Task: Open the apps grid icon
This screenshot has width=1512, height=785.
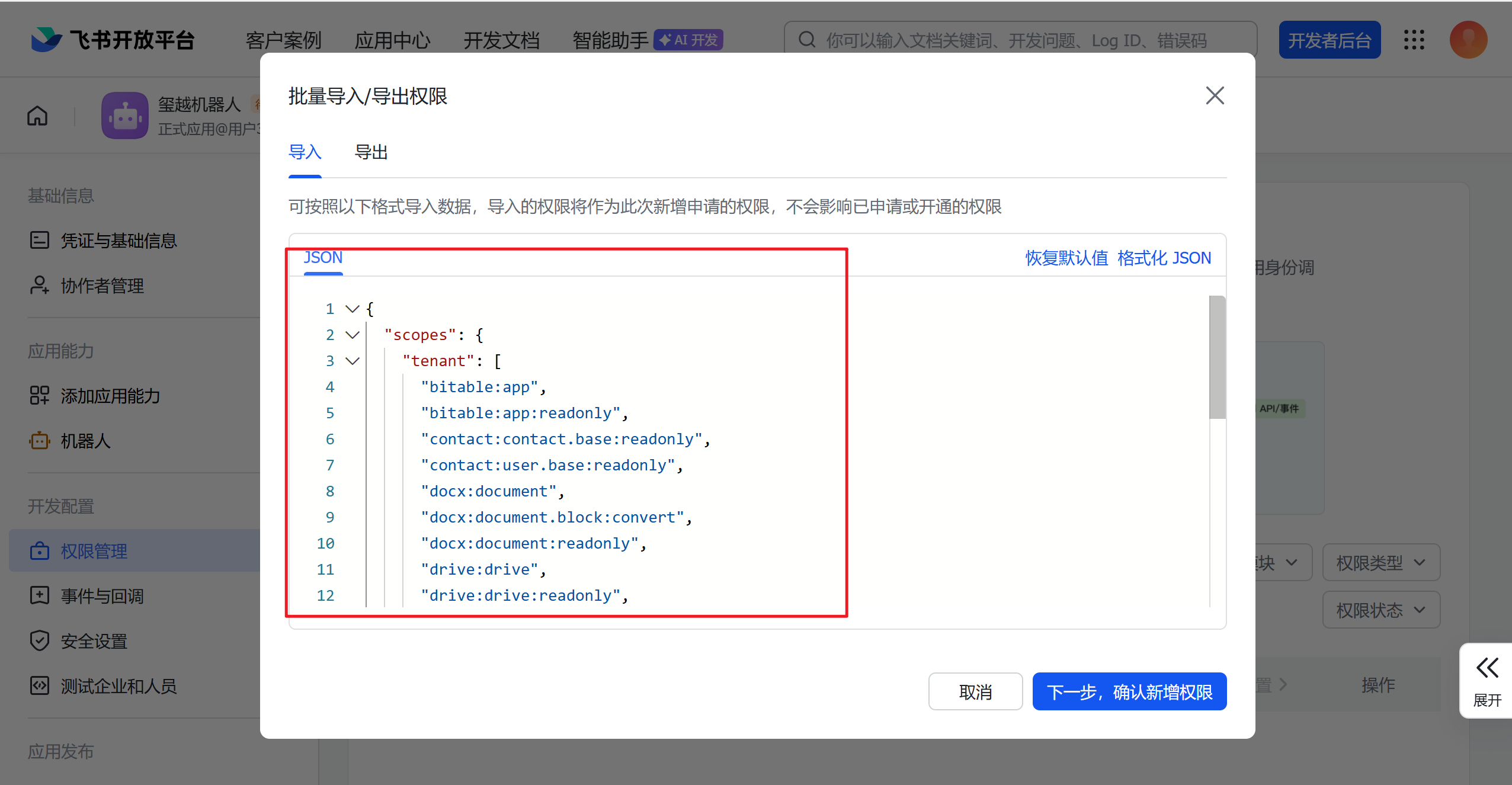Action: point(1414,40)
